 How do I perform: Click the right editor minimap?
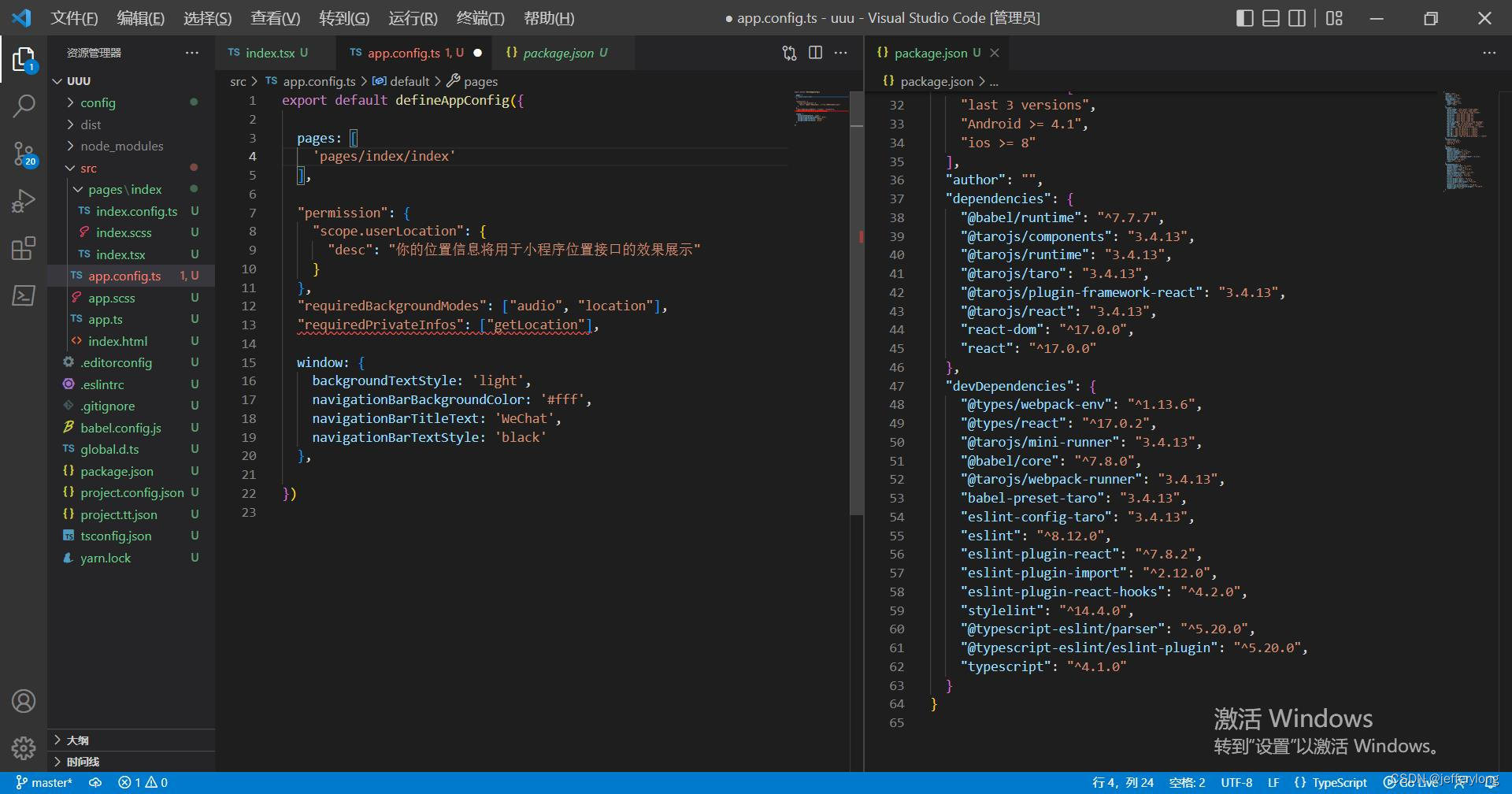(x=1465, y=142)
